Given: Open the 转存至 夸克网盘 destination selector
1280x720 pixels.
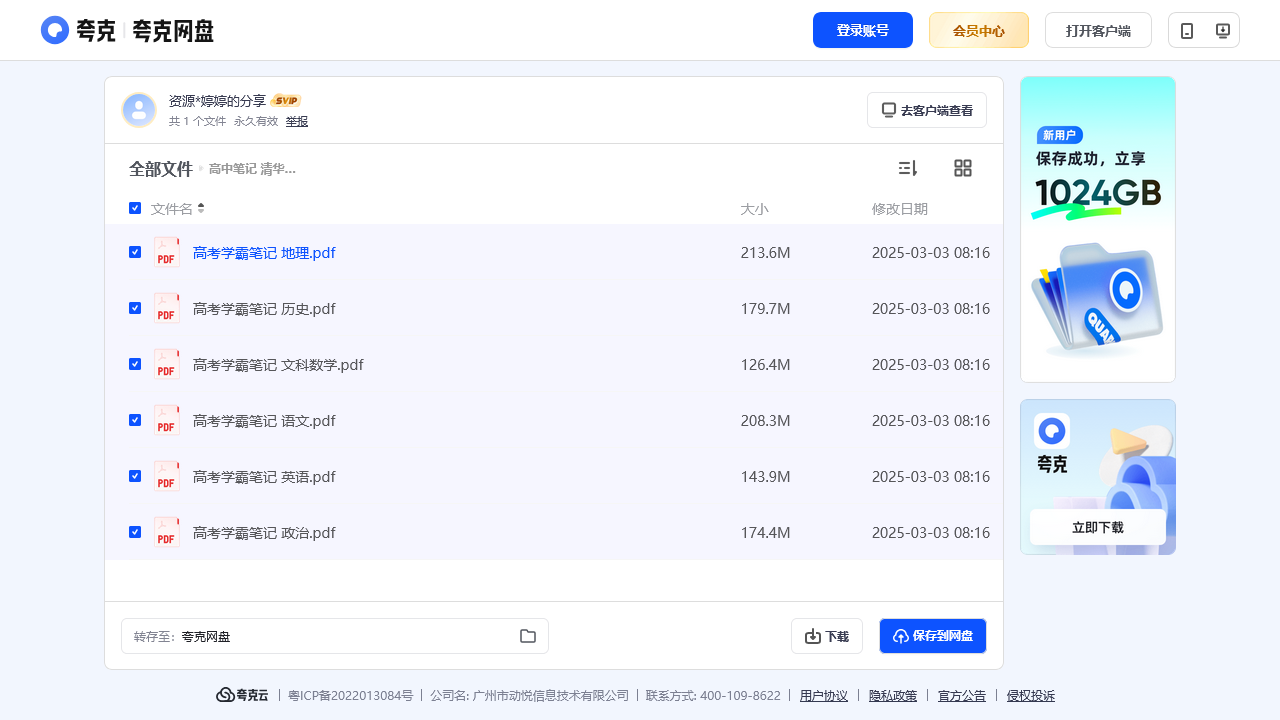Looking at the screenshot, I should (x=335, y=636).
